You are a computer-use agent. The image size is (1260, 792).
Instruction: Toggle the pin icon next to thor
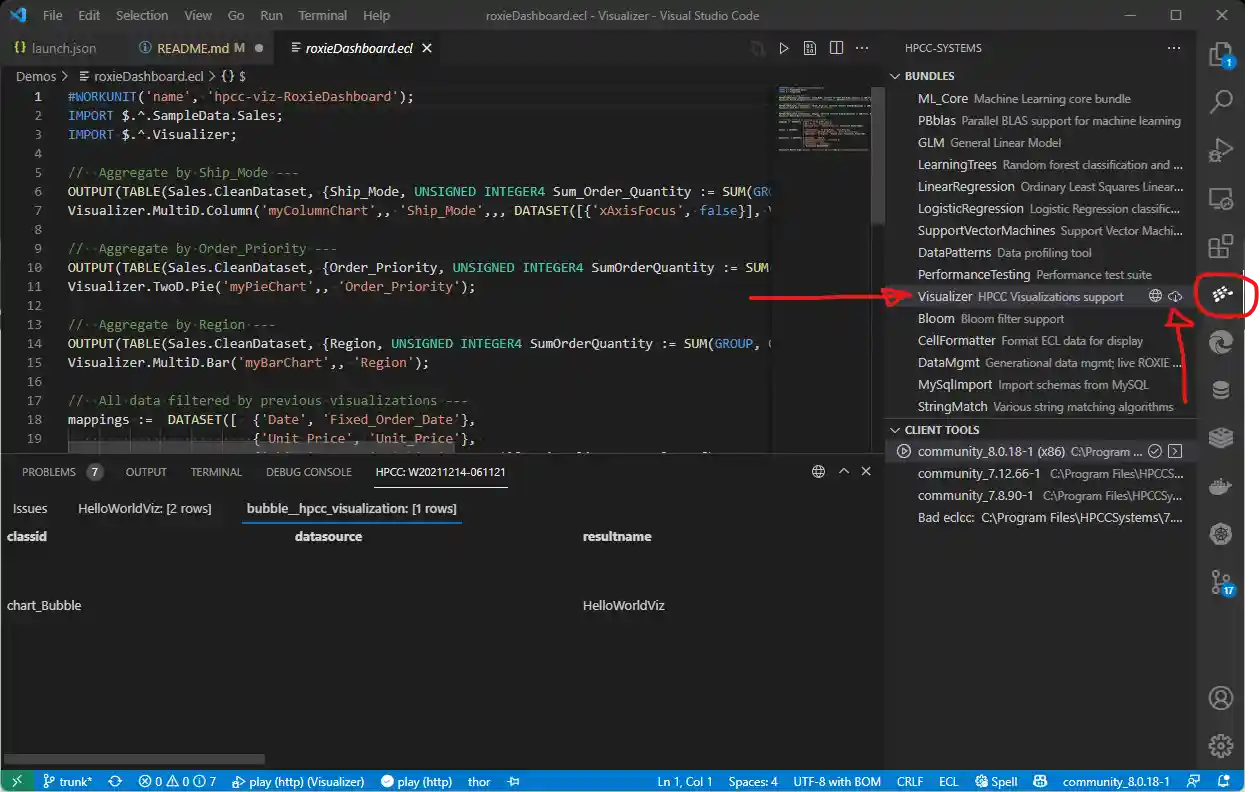[x=514, y=781]
